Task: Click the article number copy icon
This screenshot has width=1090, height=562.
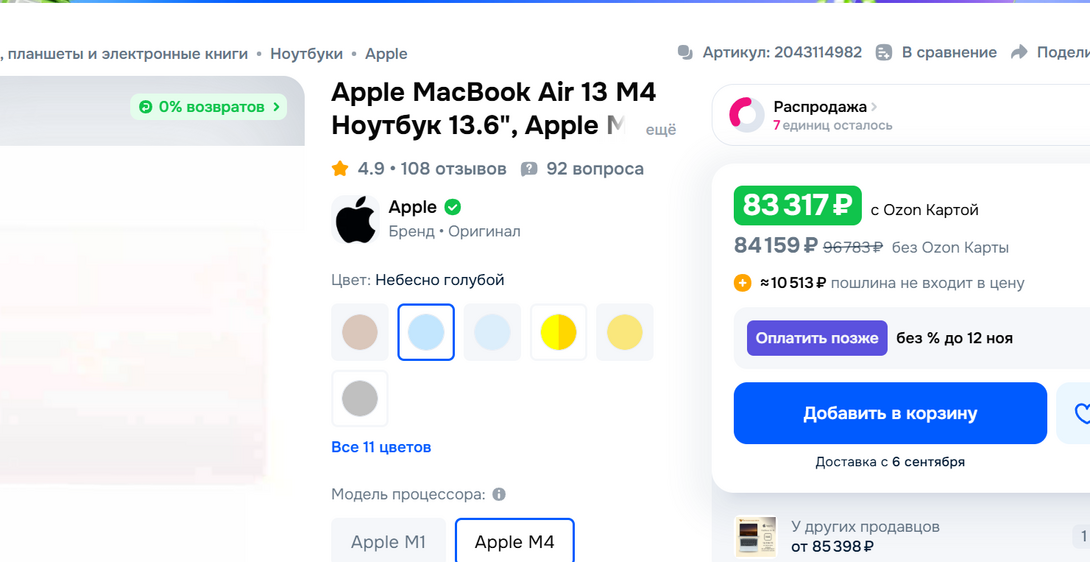Action: [x=685, y=53]
